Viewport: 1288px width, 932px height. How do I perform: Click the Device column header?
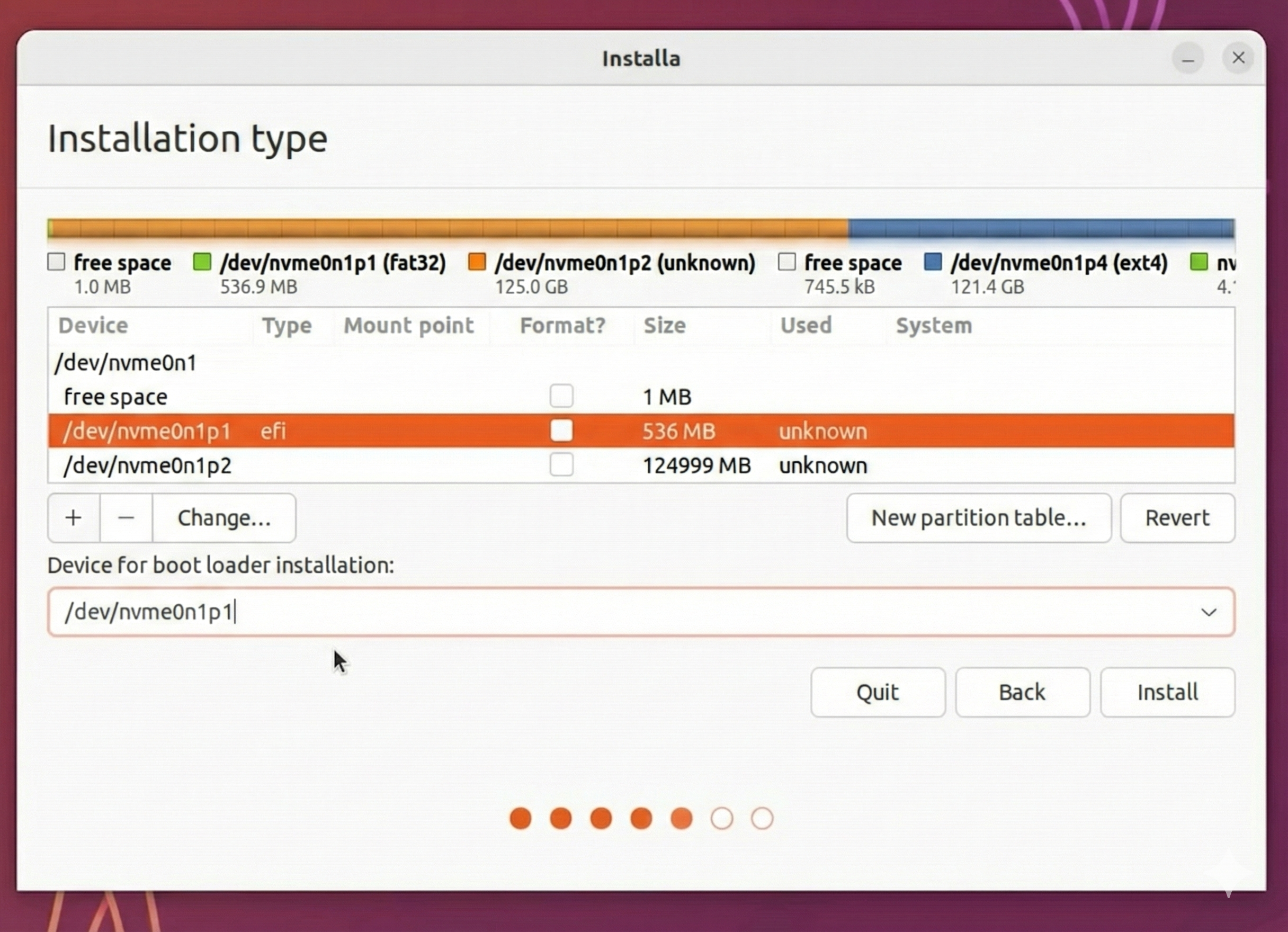point(93,326)
